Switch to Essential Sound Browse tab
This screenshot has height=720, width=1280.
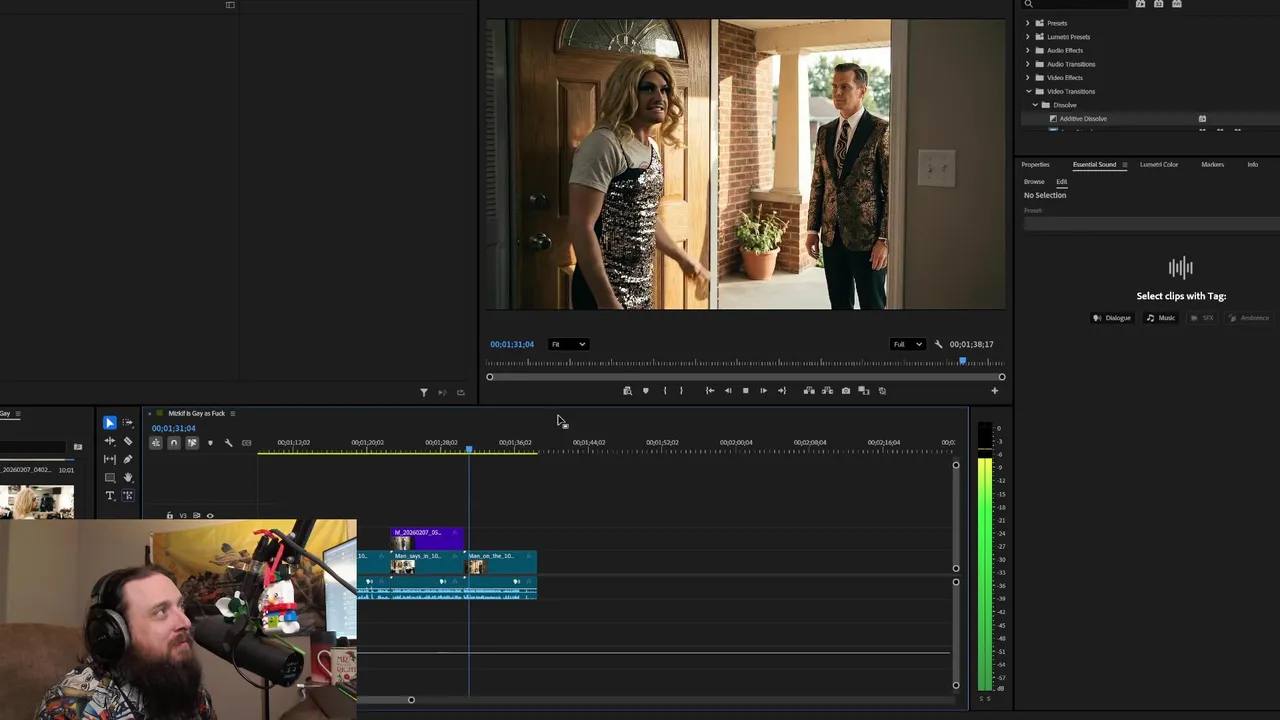click(x=1034, y=182)
